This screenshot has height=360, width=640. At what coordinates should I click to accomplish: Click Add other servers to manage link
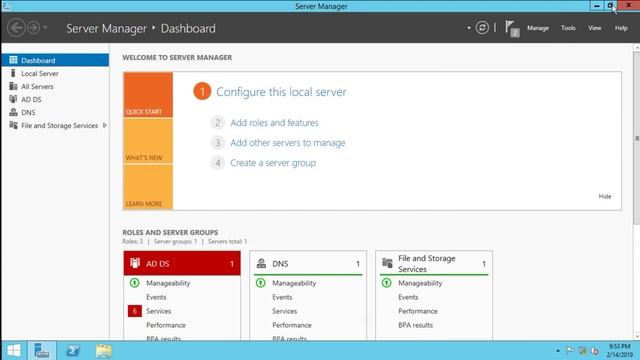(288, 143)
